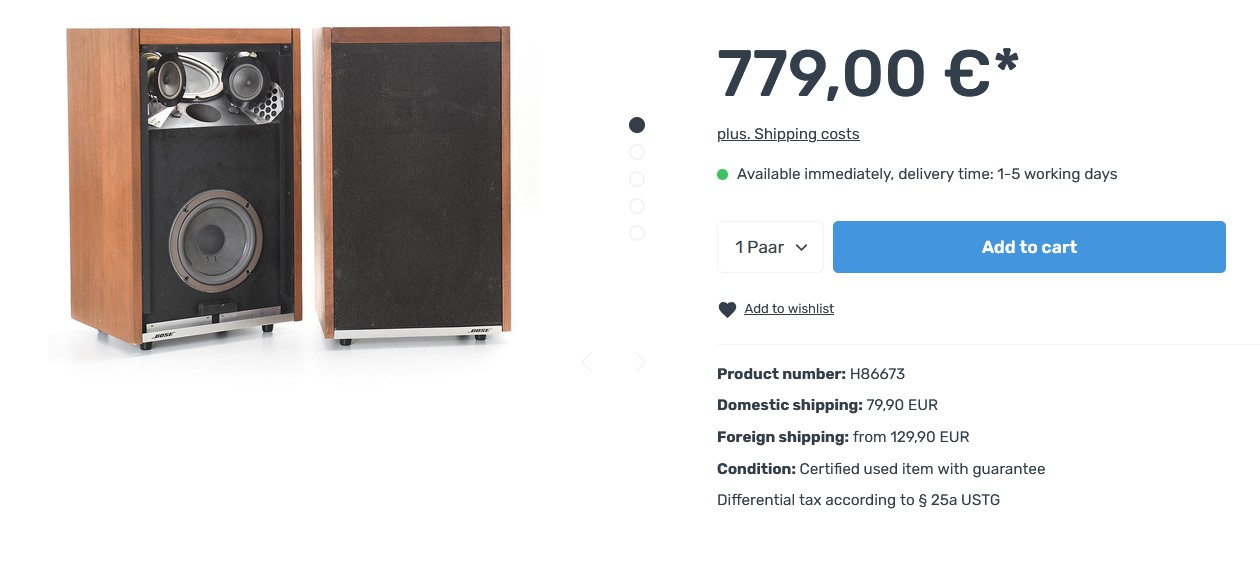This screenshot has width=1260, height=575.
Task: Open the 'plus. Shipping costs' link
Action: (x=788, y=134)
